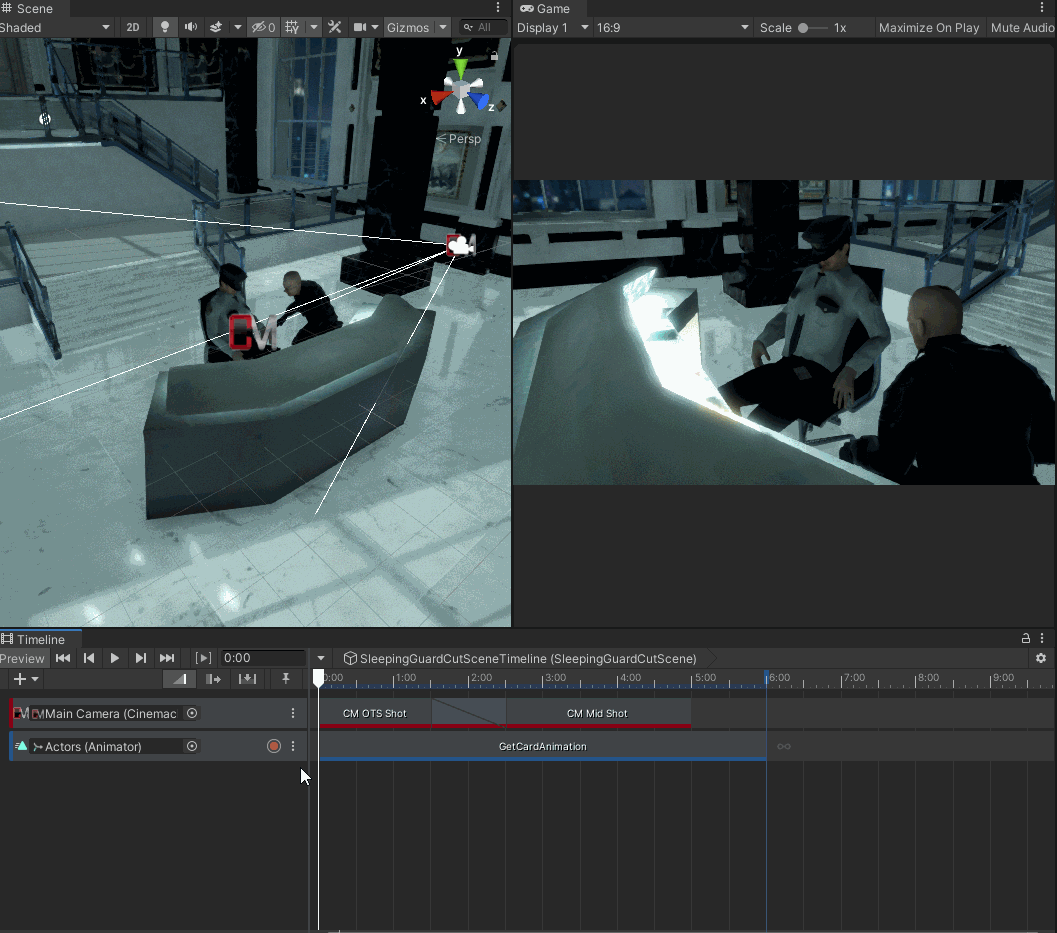This screenshot has width=1057, height=933.
Task: Open the Shaded draw mode dropdown
Action: 55,28
